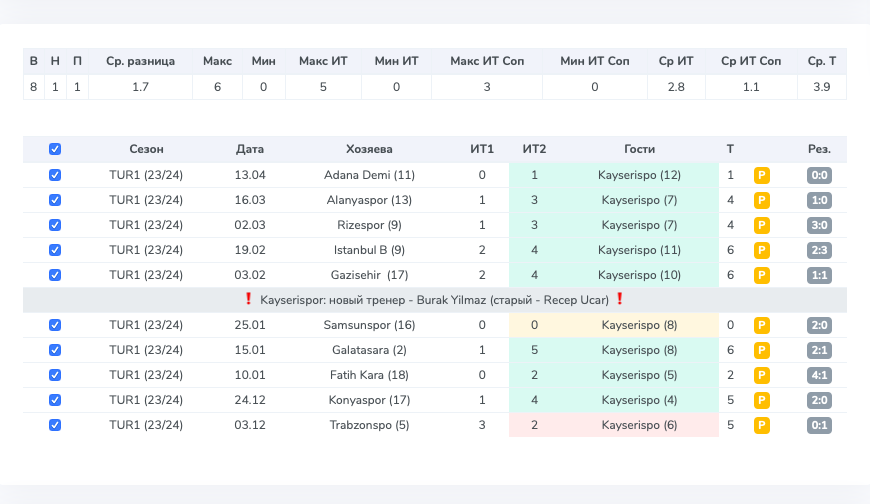
Task: Uncheck the Samsunspor match row checkbox
Action: [x=55, y=325]
